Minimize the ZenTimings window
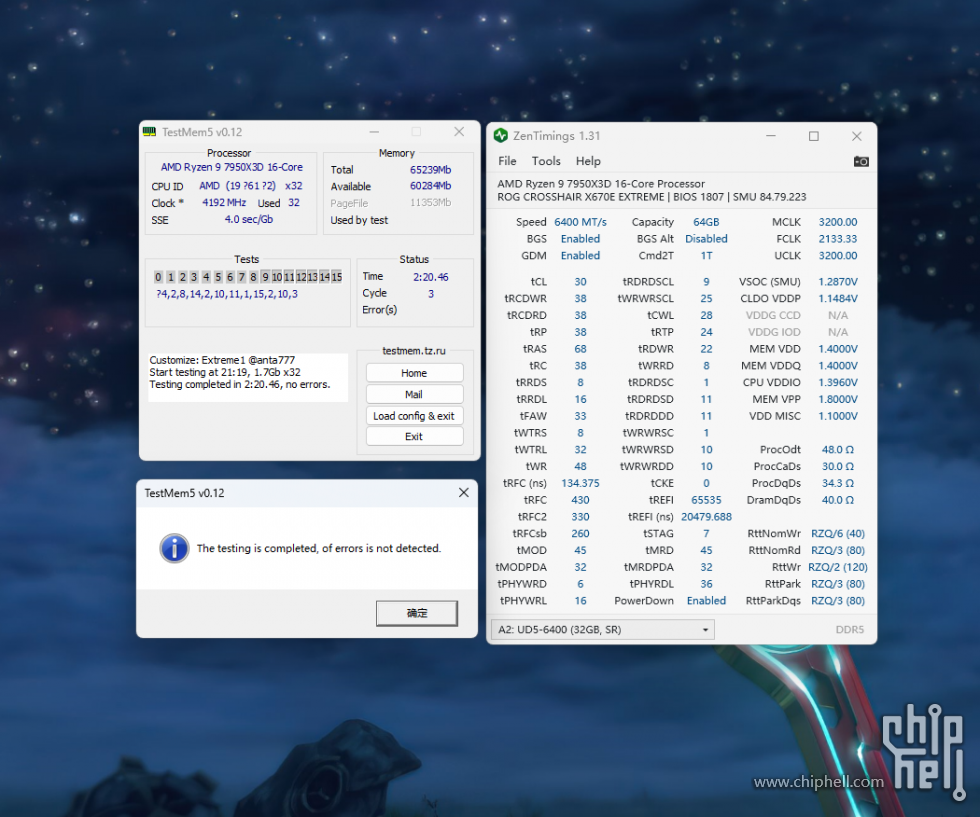 [771, 136]
